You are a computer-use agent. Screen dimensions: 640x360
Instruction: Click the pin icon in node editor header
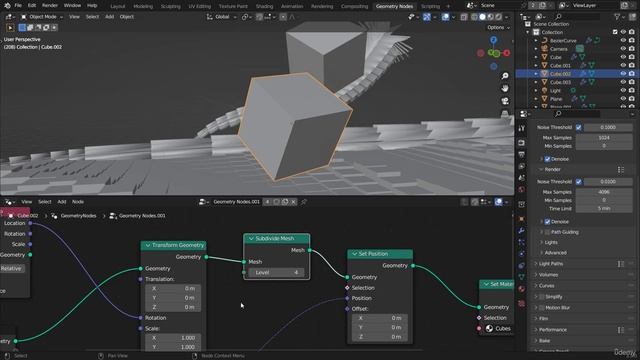coord(304,202)
